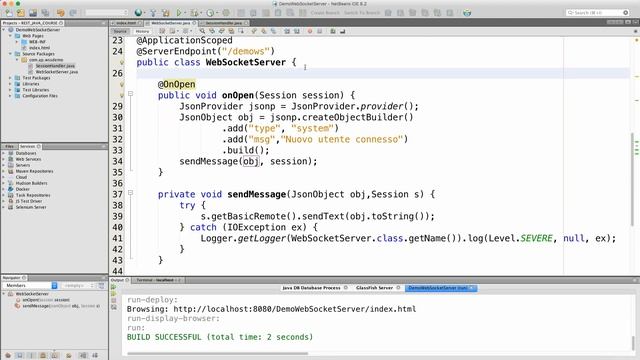Select DemoWebSocketServer (run) output tab

(440, 288)
